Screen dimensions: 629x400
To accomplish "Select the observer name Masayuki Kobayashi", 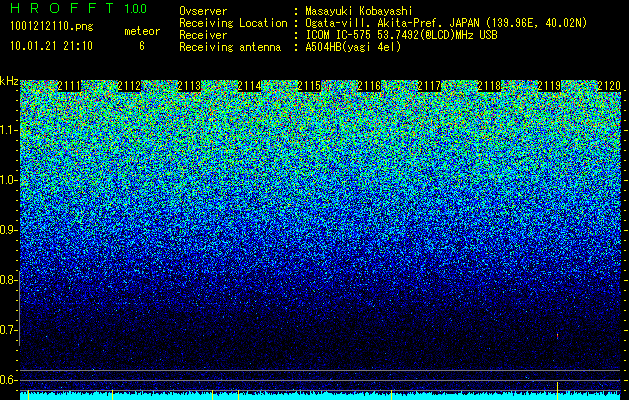I will tap(359, 11).
